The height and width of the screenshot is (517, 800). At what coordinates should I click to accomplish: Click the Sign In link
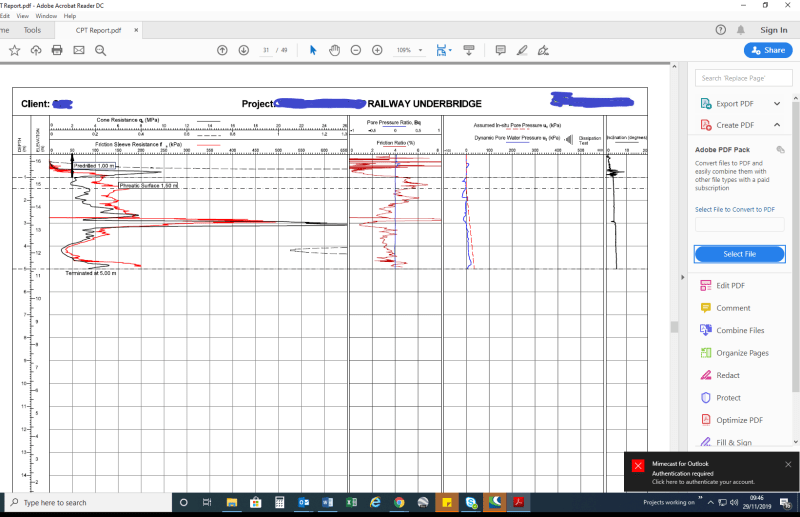click(773, 30)
